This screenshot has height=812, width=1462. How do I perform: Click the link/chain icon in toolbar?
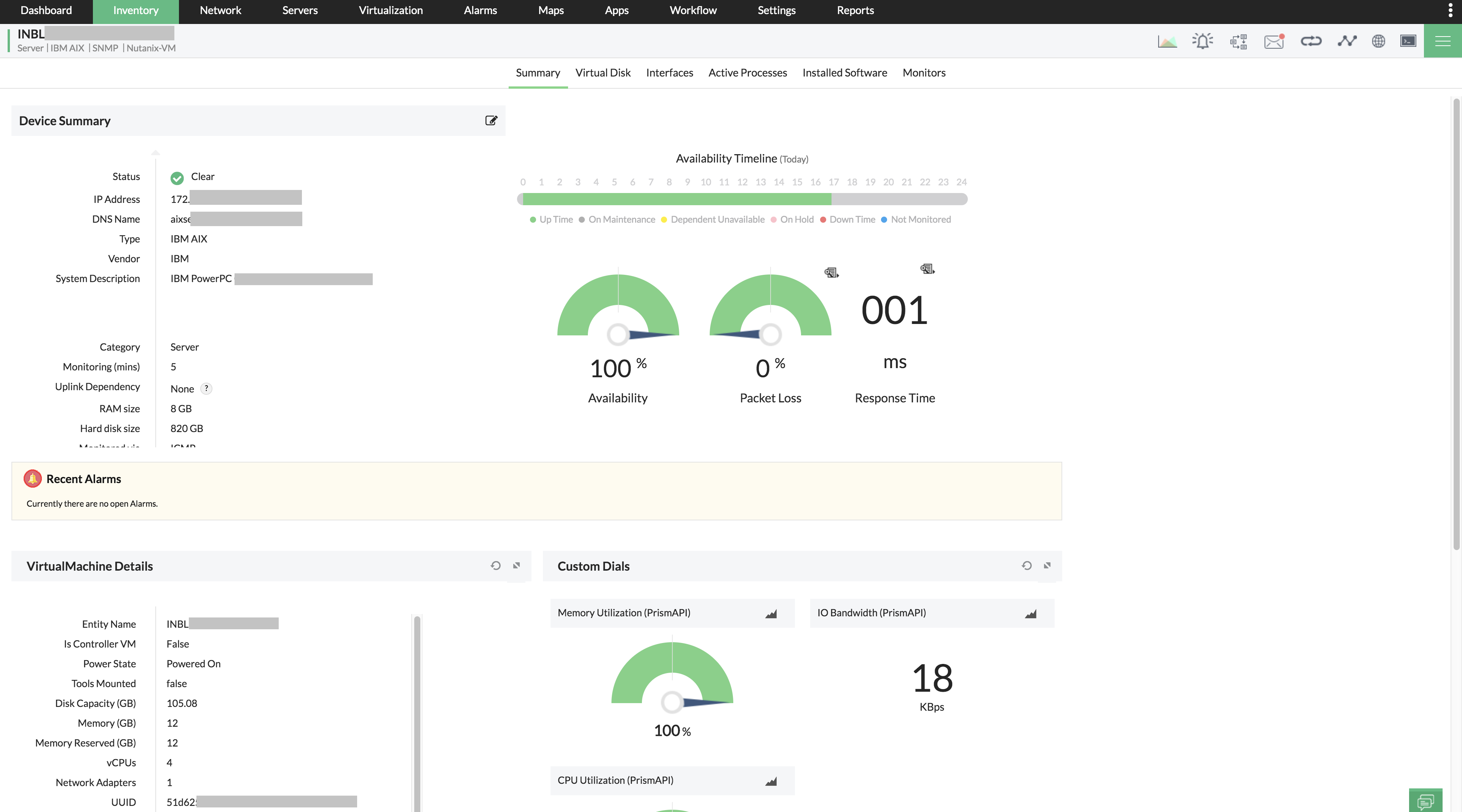pos(1310,41)
